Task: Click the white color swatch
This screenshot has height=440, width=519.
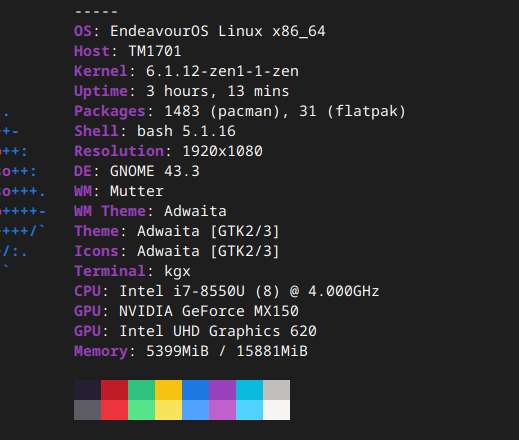Action: [x=276, y=410]
